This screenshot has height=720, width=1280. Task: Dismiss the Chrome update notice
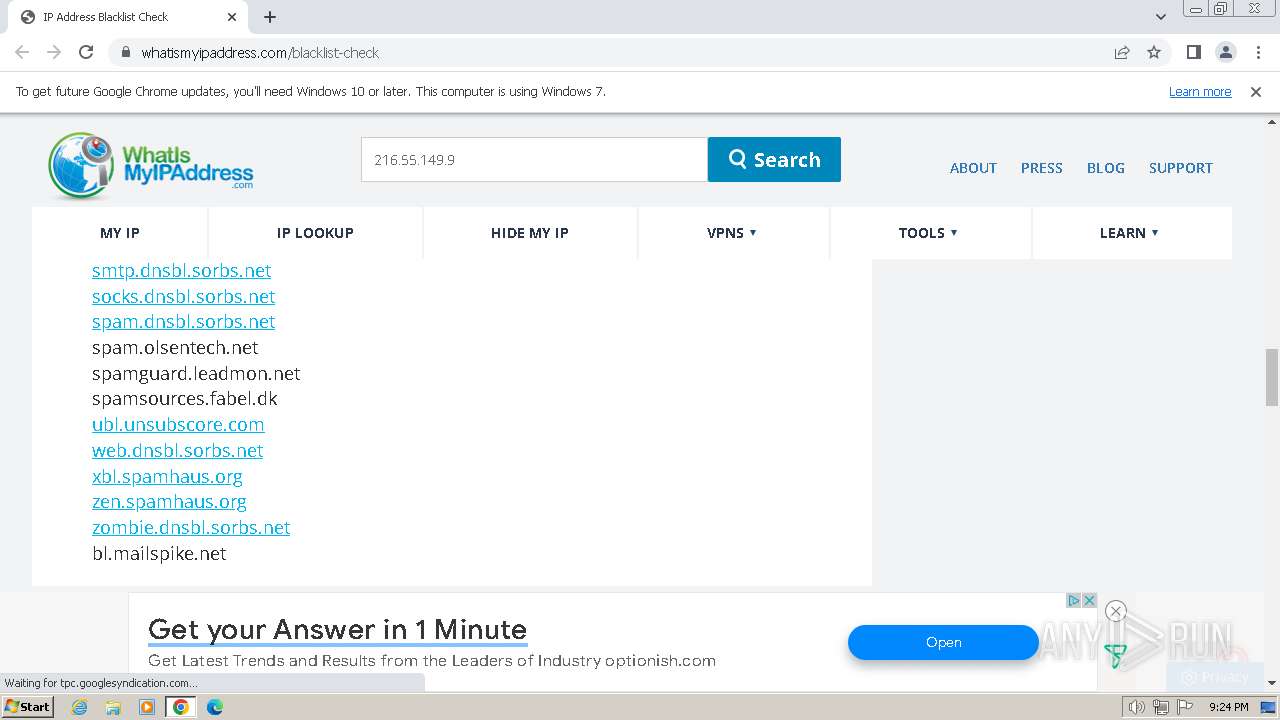(1256, 92)
